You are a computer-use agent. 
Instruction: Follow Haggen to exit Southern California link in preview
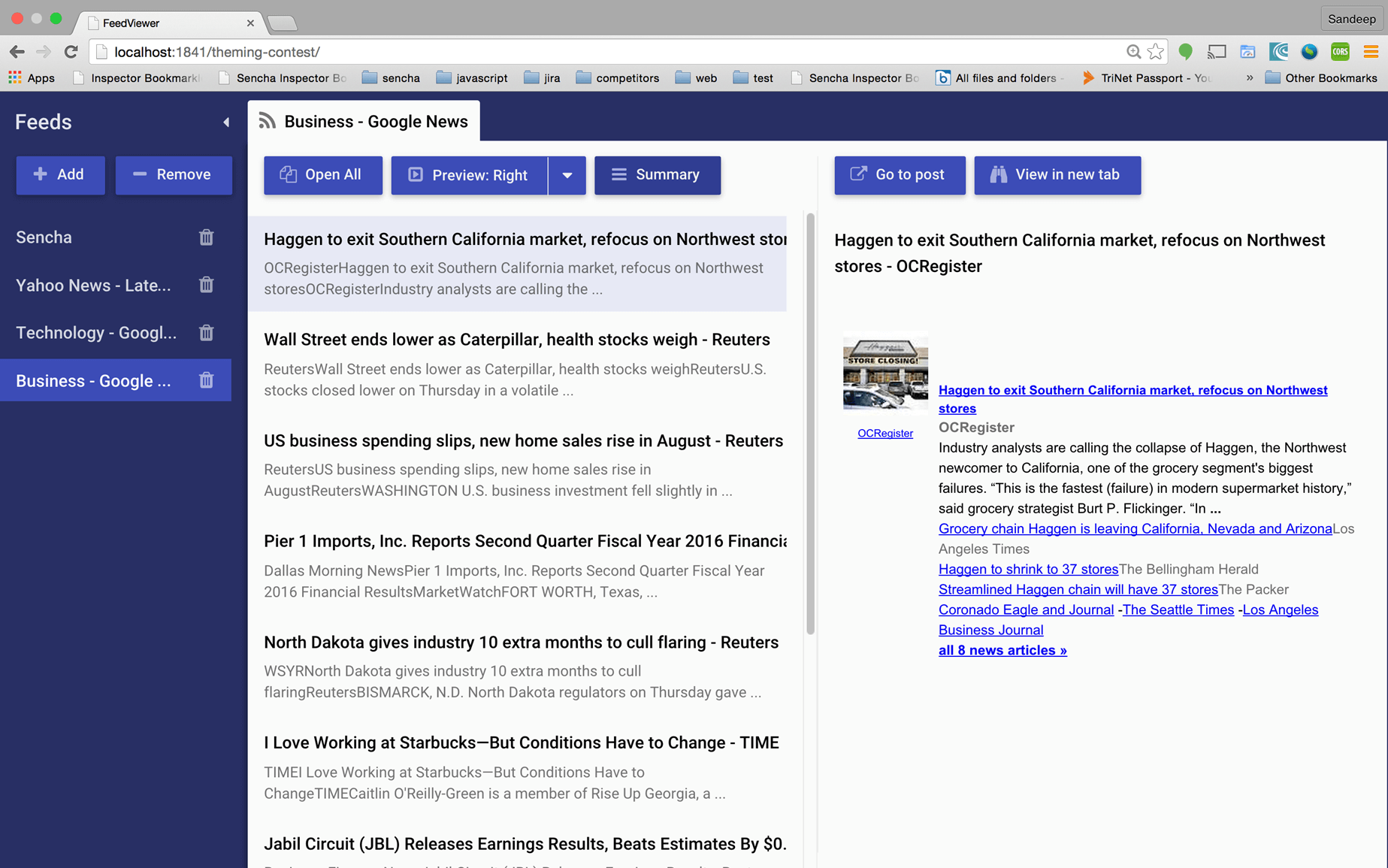[x=1132, y=399]
